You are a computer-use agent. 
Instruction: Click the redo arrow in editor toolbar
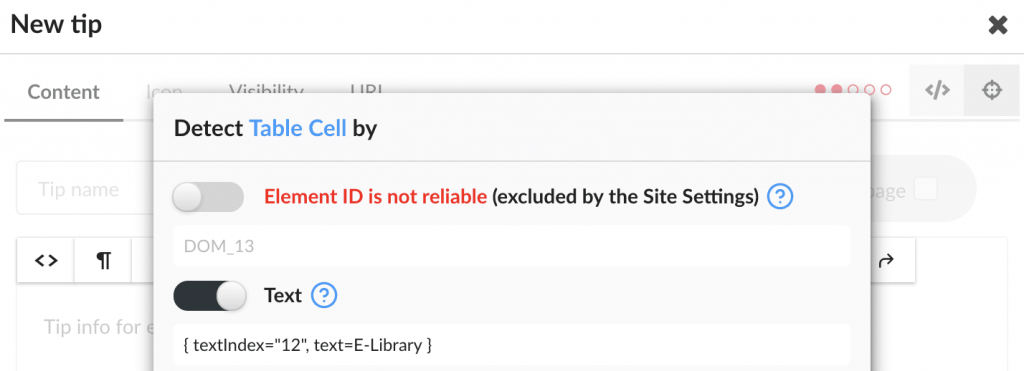(886, 261)
